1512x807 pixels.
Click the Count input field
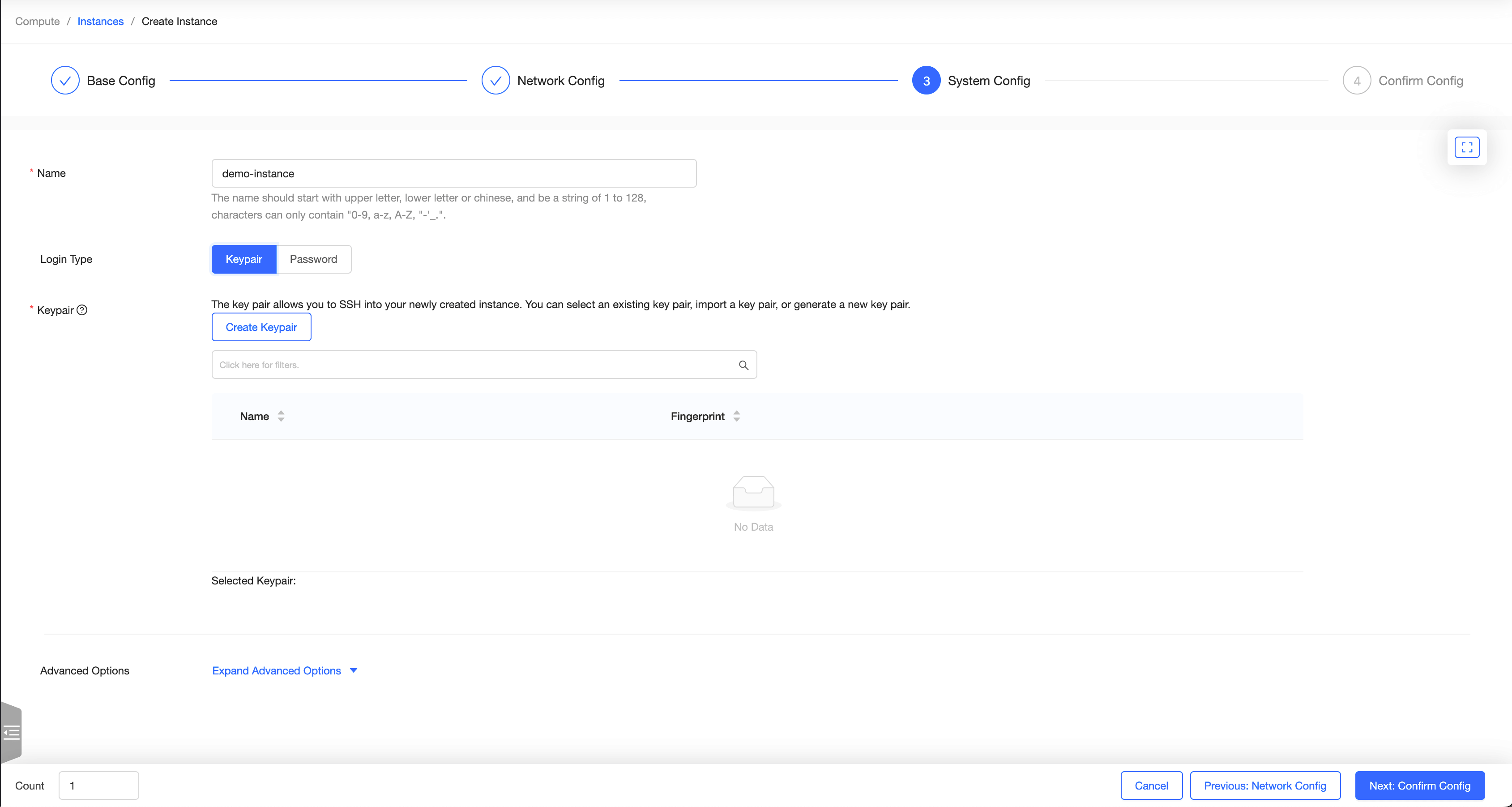[x=98, y=786]
